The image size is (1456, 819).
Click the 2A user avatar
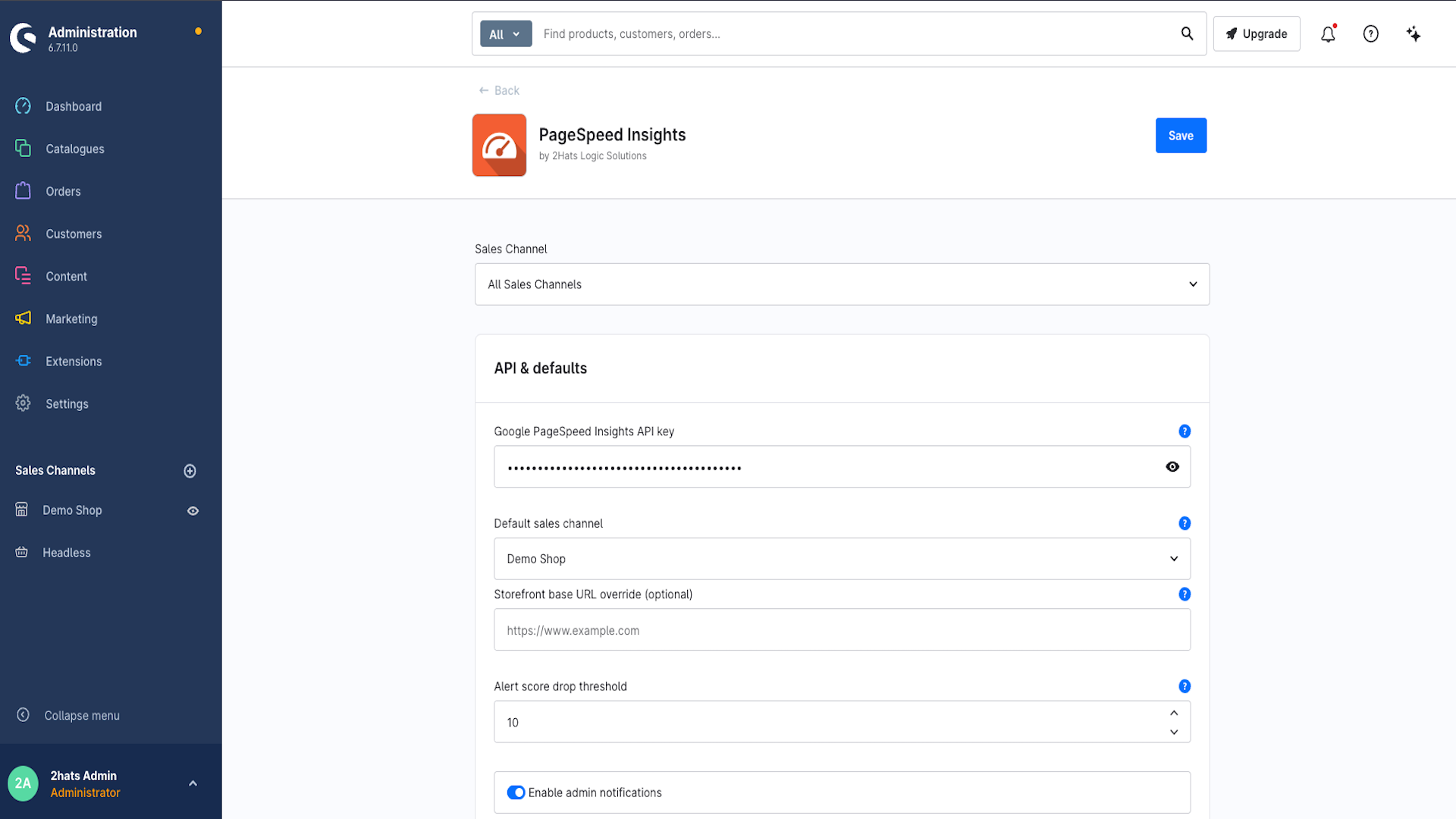pos(24,783)
